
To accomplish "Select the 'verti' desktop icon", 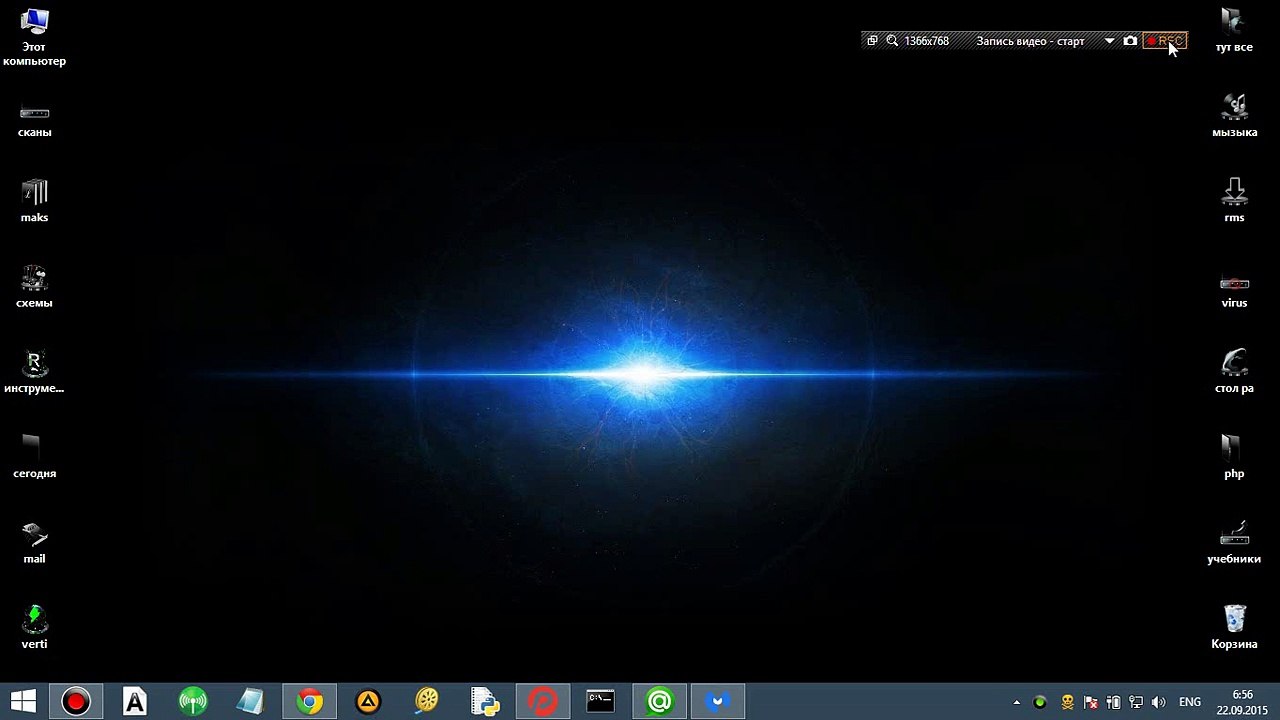I will (x=35, y=628).
